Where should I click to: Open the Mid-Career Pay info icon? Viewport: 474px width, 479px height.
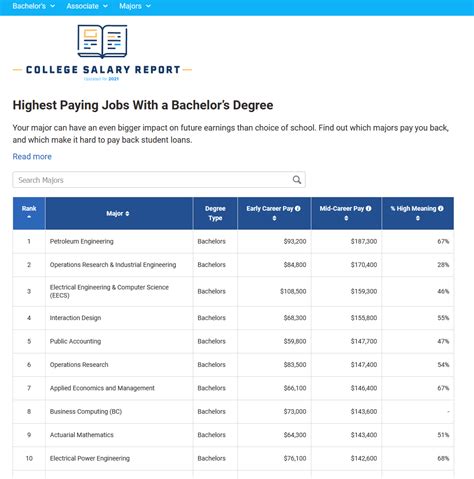(x=368, y=208)
